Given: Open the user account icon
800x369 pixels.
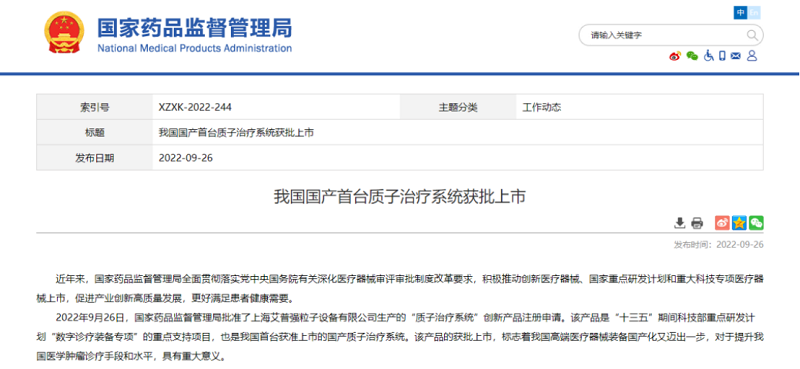Looking at the screenshot, I should point(752,56).
